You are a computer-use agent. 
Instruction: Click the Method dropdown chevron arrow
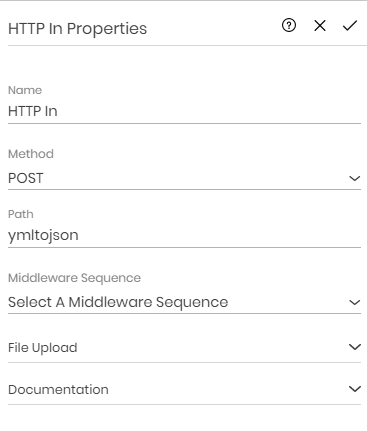tap(354, 178)
